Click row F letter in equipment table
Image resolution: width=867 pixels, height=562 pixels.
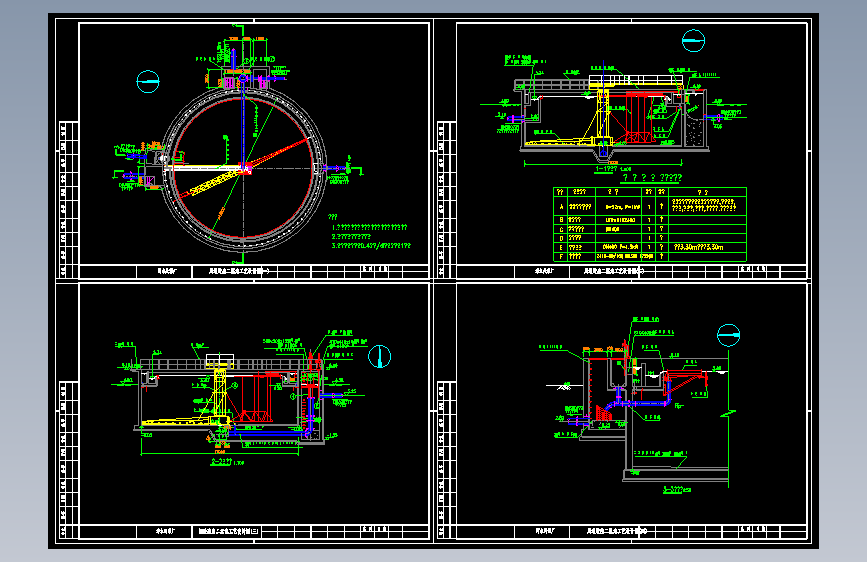click(561, 257)
